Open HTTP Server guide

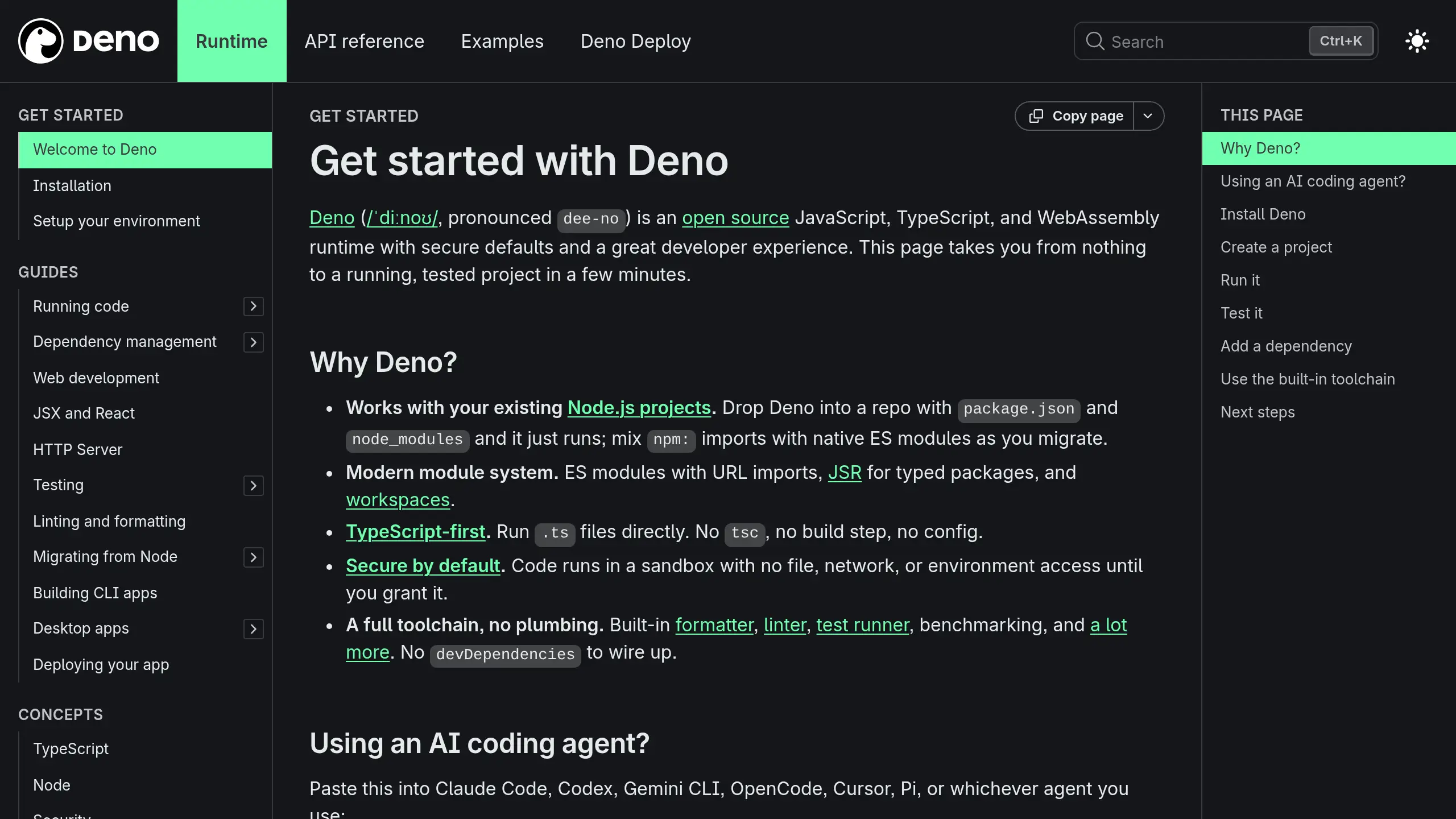point(78,449)
